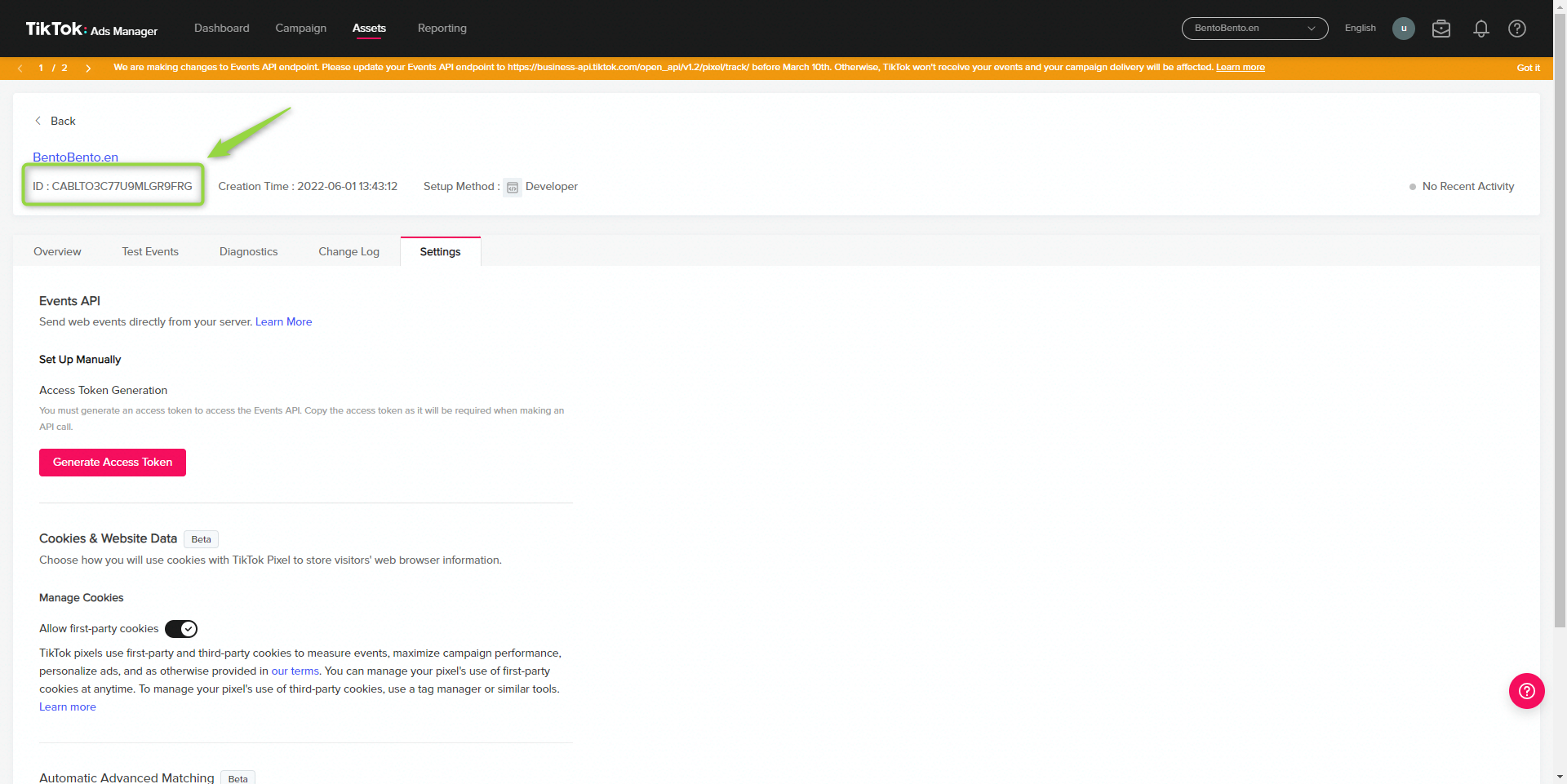Open the Campaign menu
Image resolution: width=1567 pixels, height=784 pixels.
[x=300, y=28]
